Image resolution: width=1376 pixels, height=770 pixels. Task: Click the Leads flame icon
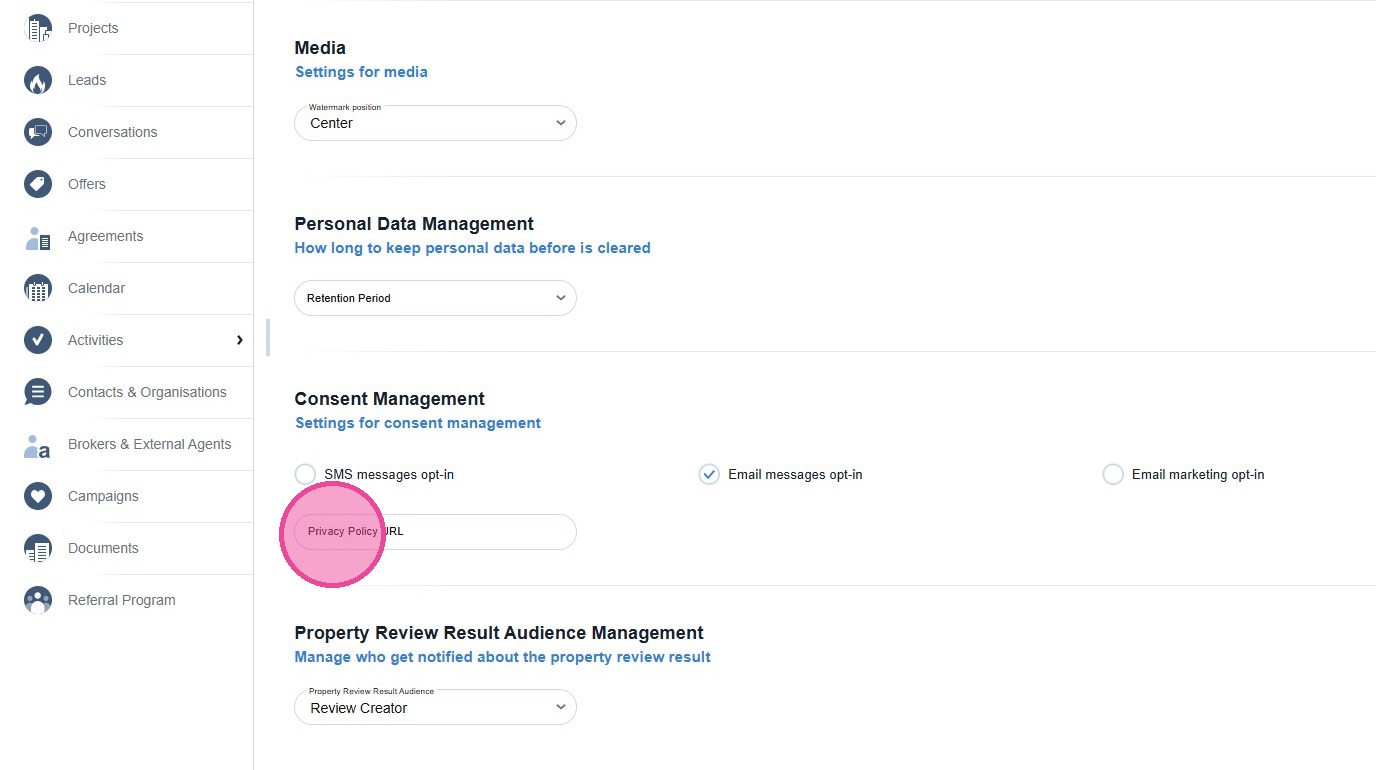(38, 80)
